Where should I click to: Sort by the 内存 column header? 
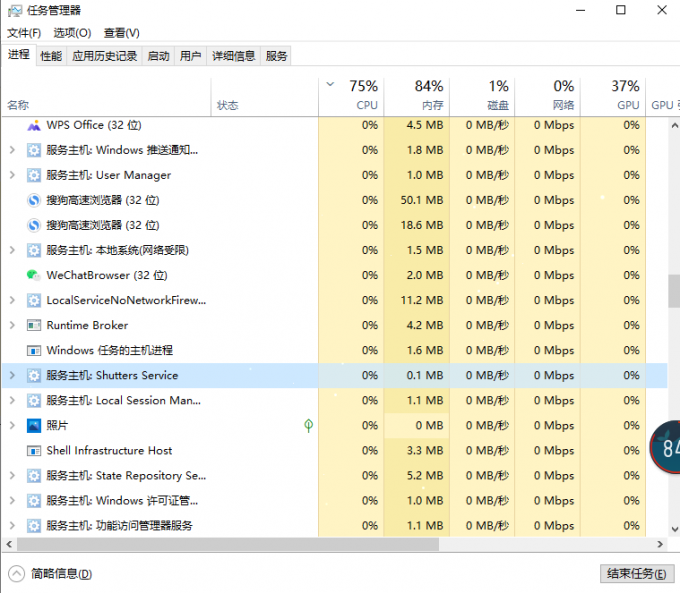(x=417, y=96)
